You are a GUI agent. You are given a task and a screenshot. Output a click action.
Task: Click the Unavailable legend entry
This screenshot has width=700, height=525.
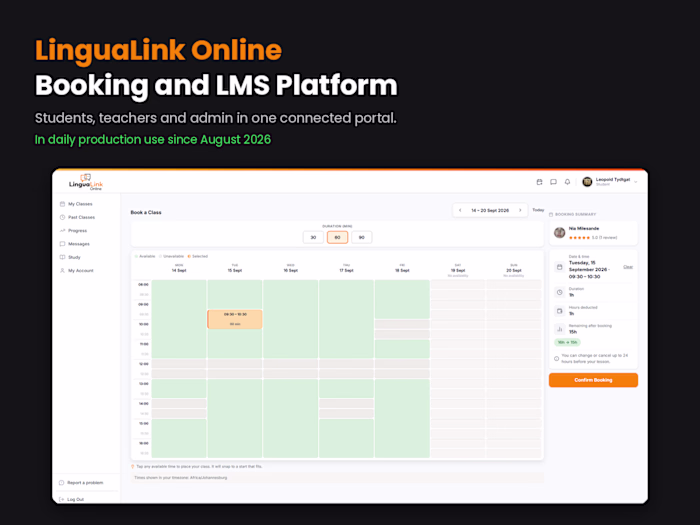[171, 256]
